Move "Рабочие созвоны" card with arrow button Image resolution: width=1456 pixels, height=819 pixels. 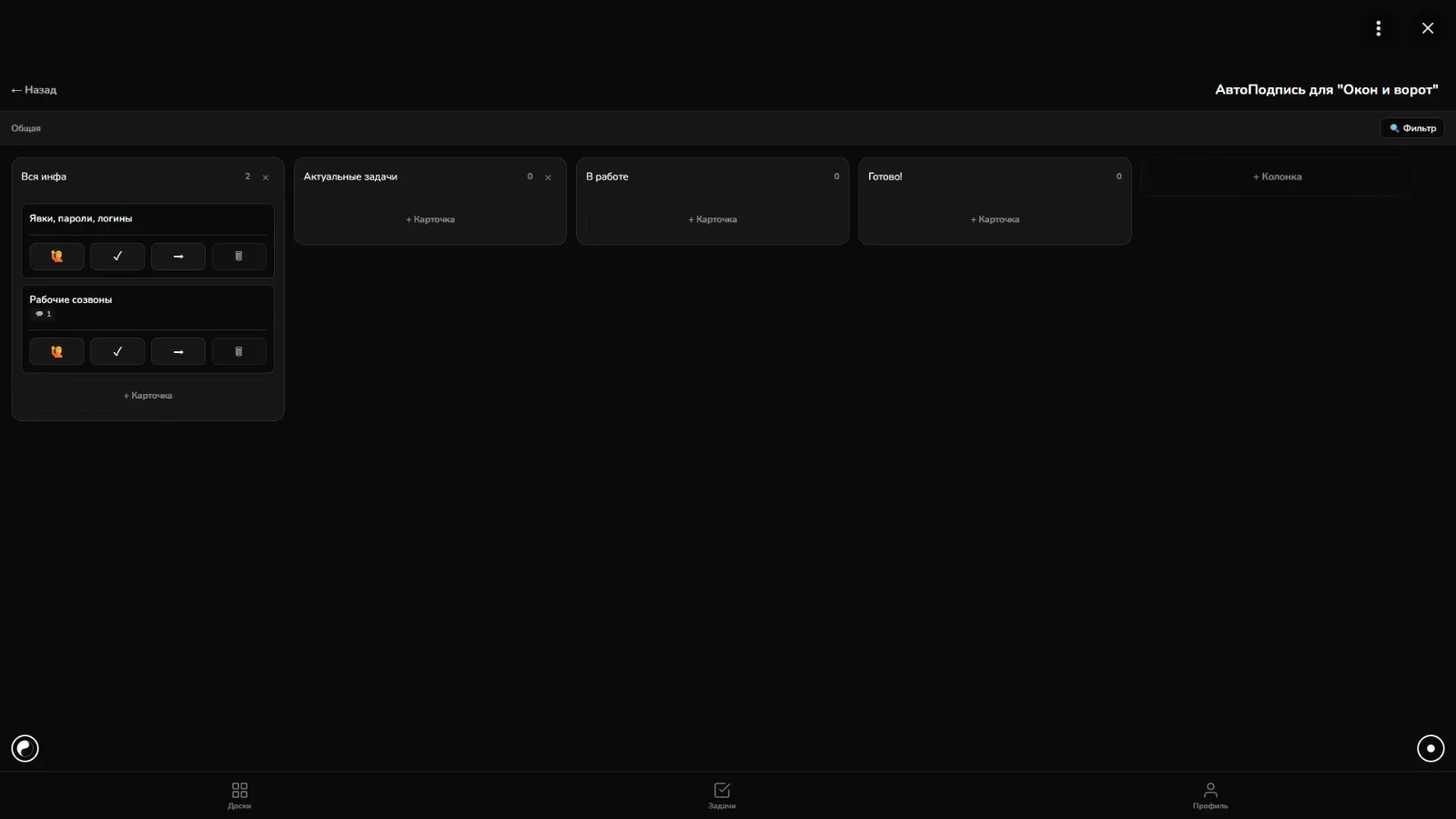click(x=178, y=351)
